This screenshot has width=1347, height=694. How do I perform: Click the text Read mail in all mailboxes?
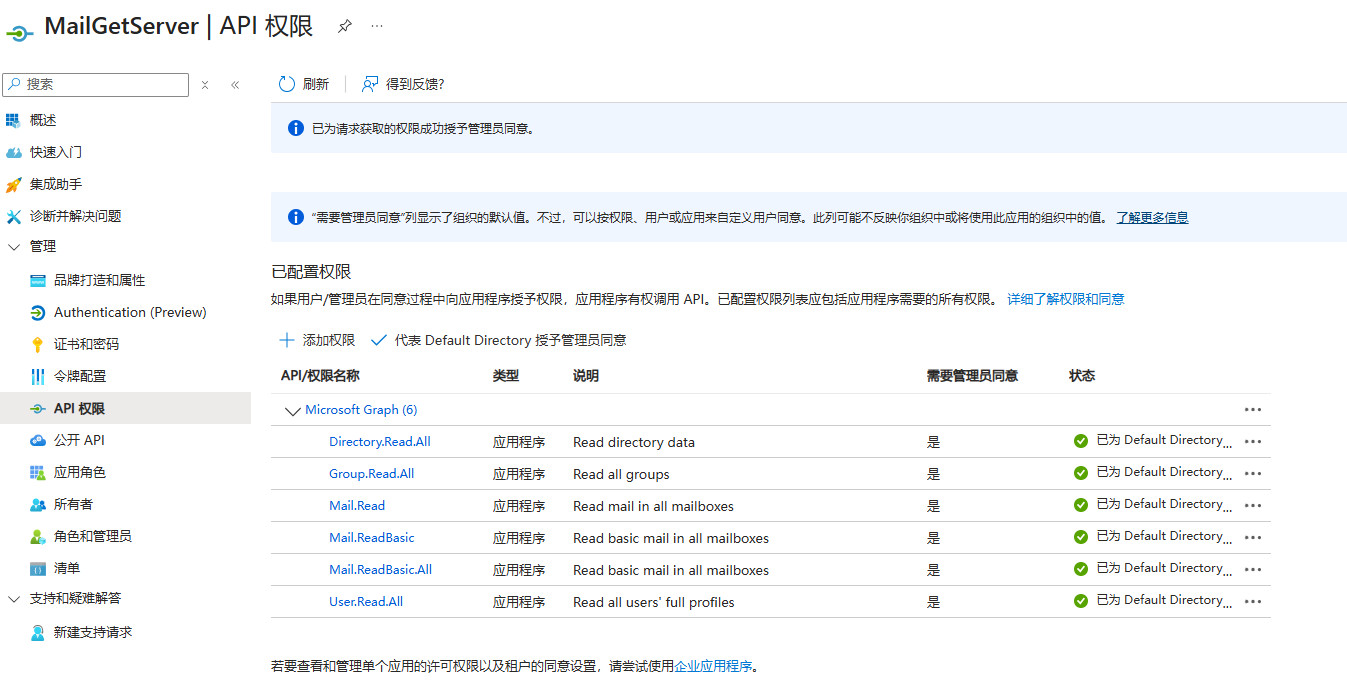pos(653,506)
